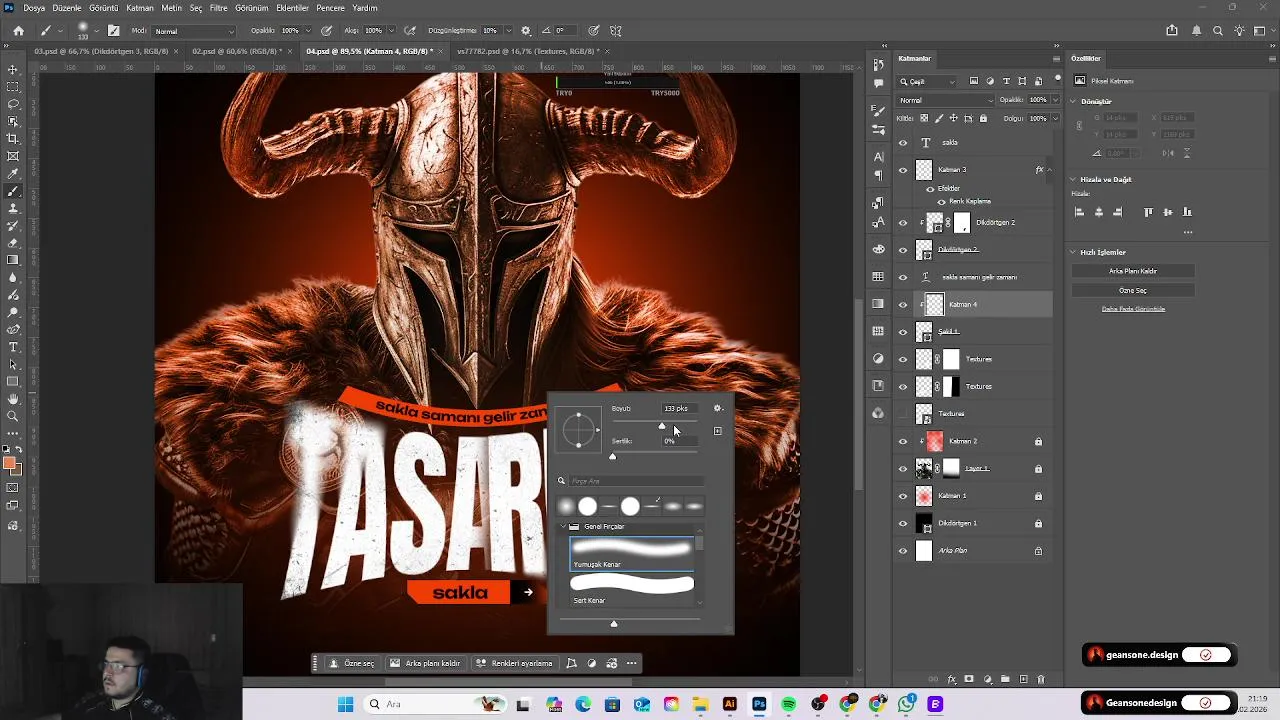Open the Akış flow dropdown arrow
The width and height of the screenshot is (1280, 720).
click(390, 31)
